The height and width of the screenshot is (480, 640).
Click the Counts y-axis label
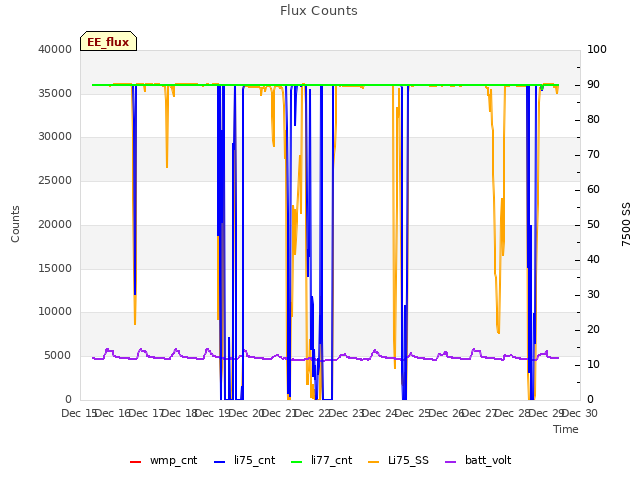point(15,224)
